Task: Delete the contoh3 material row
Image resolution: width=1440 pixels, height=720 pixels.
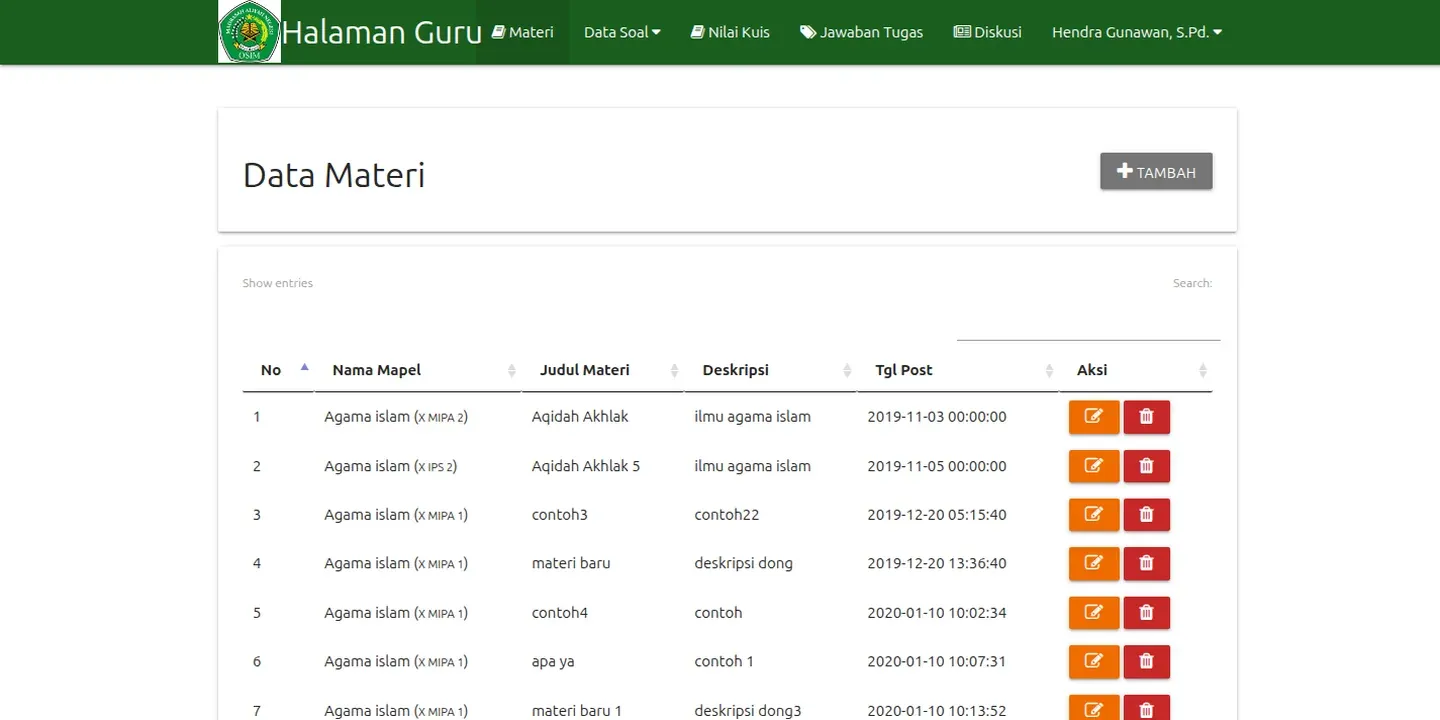Action: click(x=1147, y=515)
